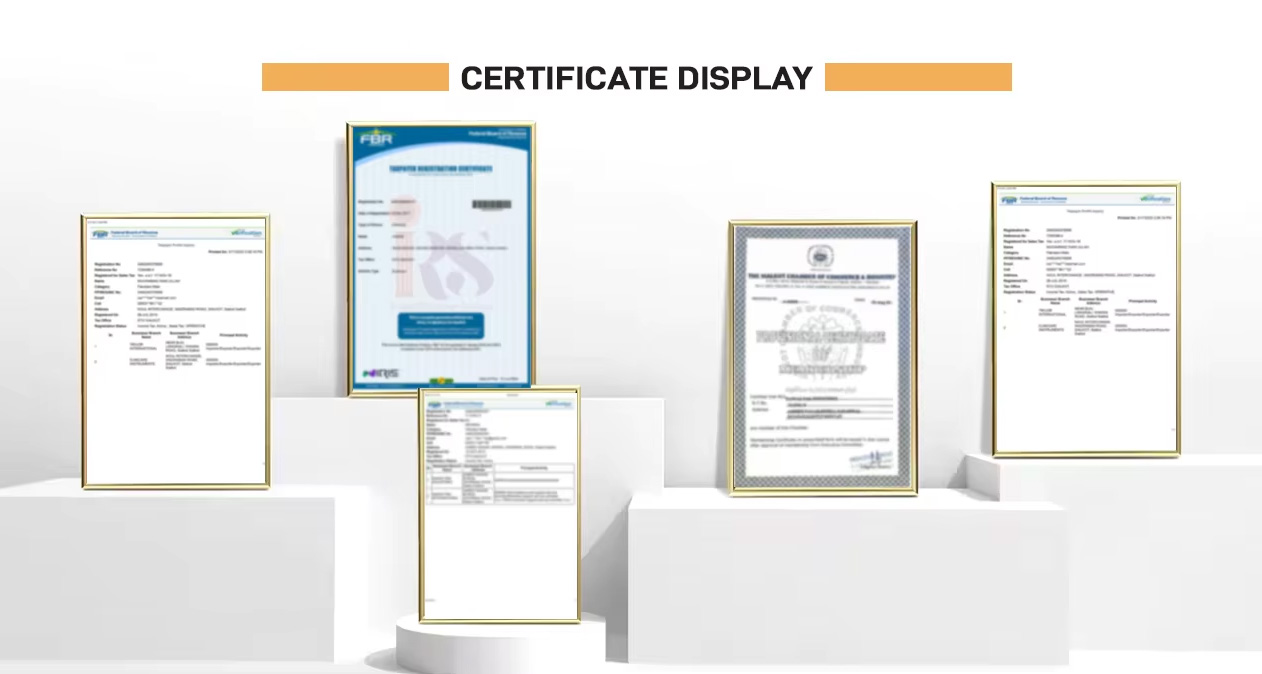Click the FBR logo on bottom-center certificate
Image resolution: width=1262 pixels, height=674 pixels.
436,405
